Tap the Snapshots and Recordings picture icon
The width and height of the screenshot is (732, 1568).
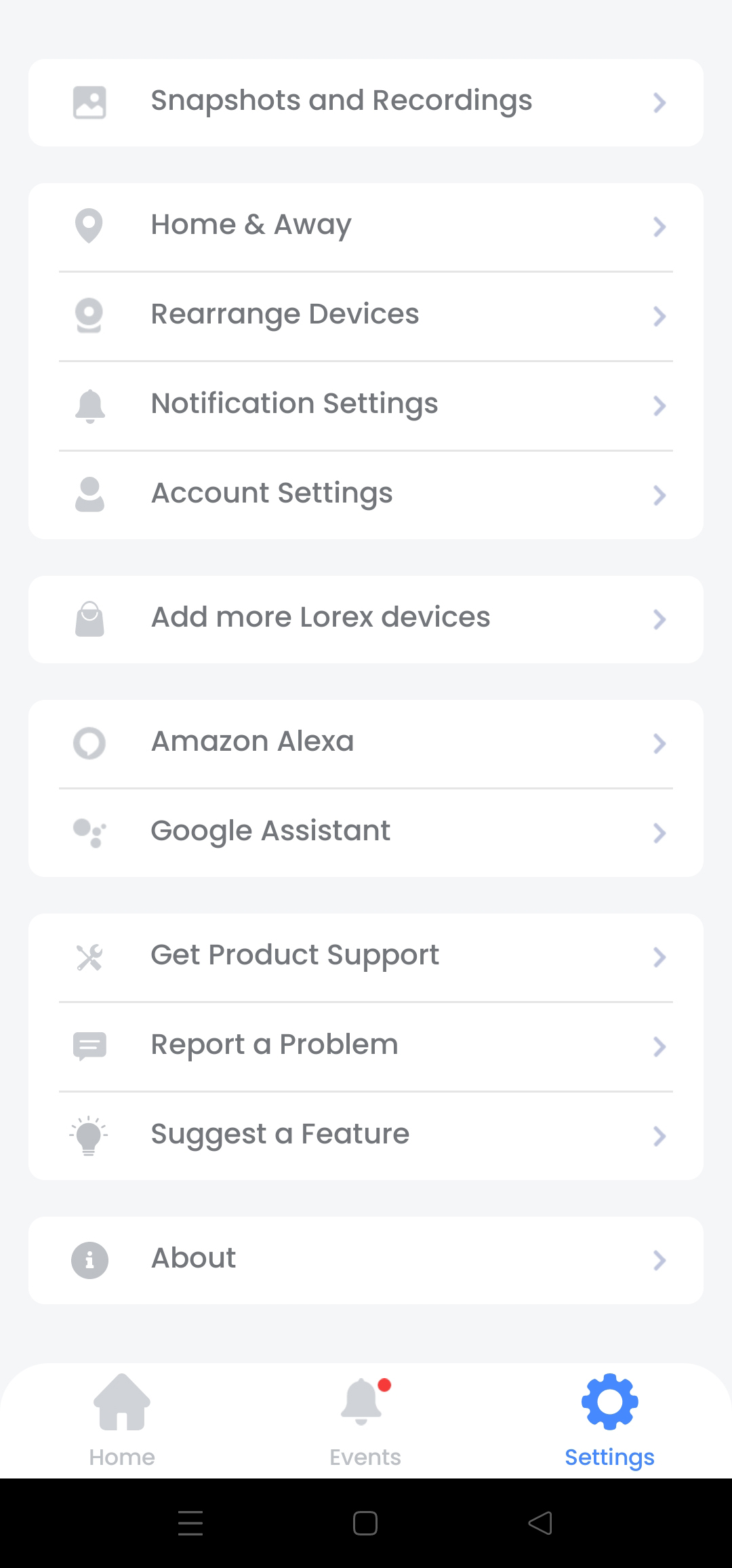(89, 102)
